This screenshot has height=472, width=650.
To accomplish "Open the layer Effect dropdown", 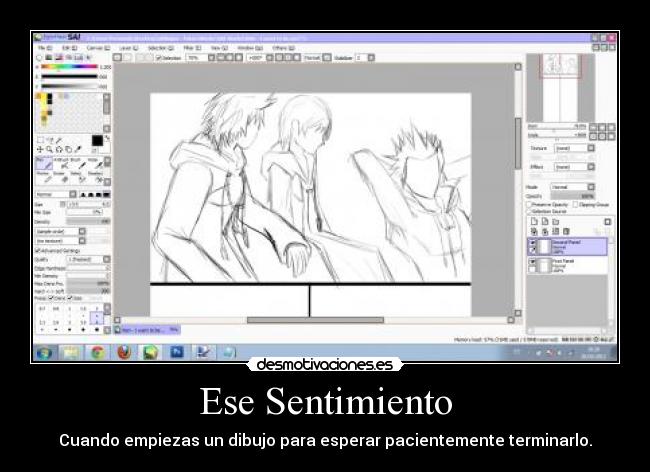I will [x=574, y=167].
